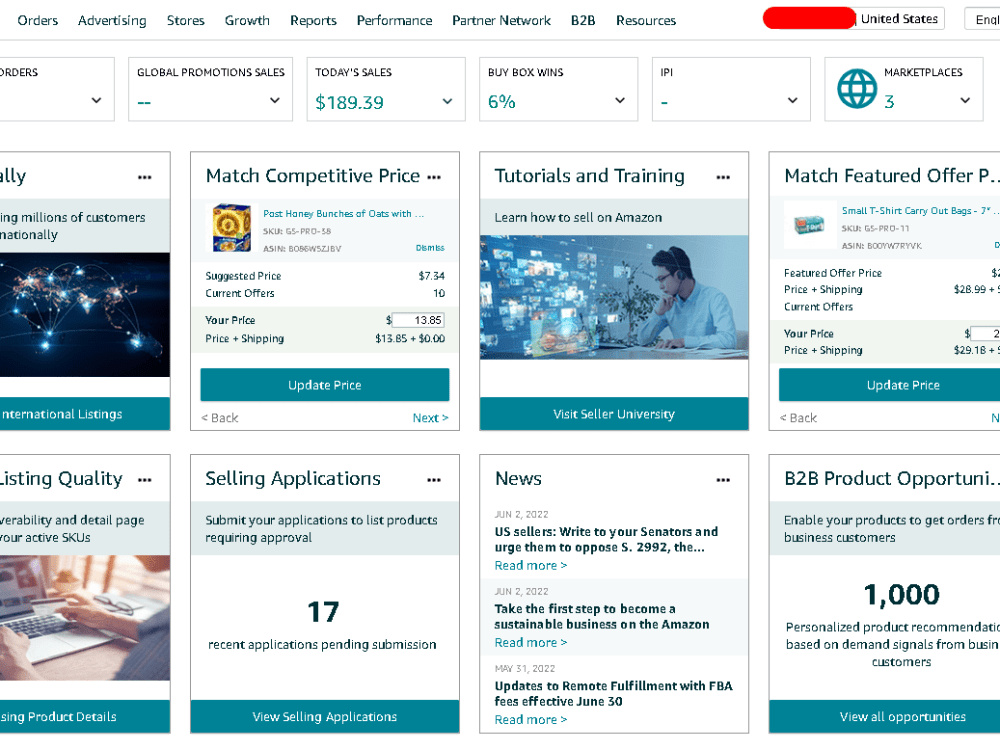Open Selling Applications options ellipsis
Viewport: 1000px width, 750px height.
[434, 480]
